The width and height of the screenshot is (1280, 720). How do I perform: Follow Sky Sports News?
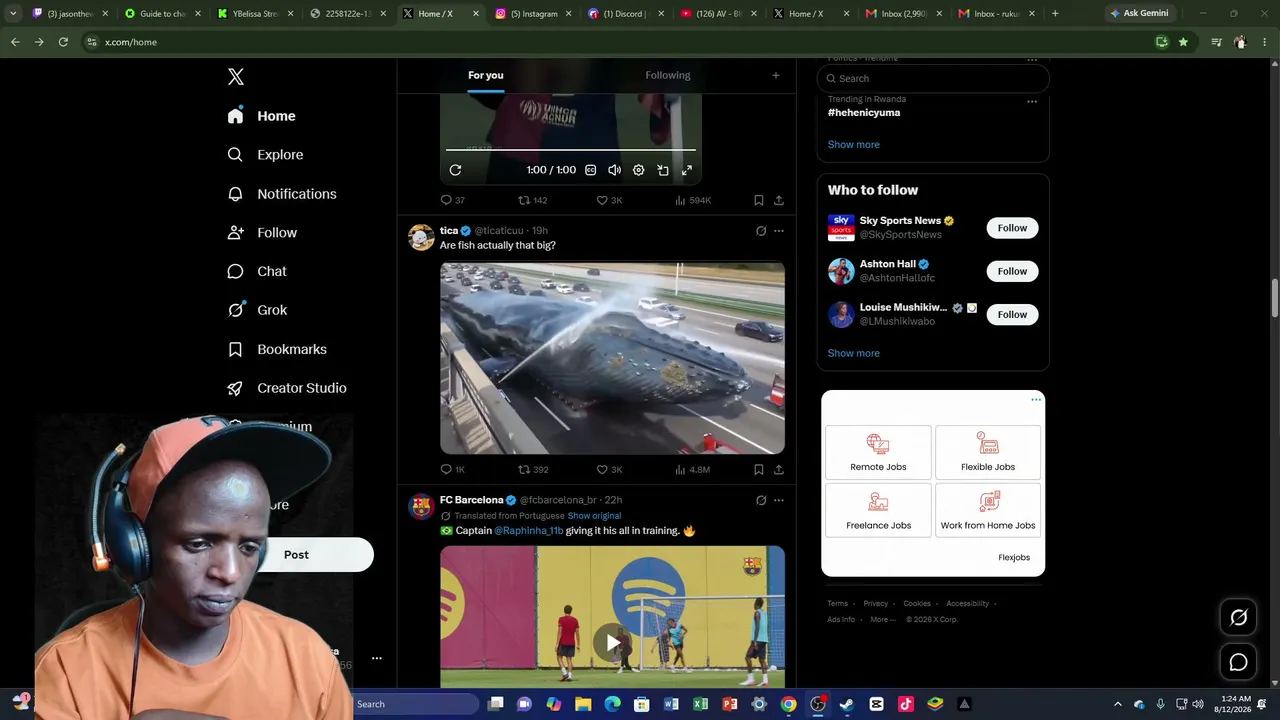tap(1012, 228)
